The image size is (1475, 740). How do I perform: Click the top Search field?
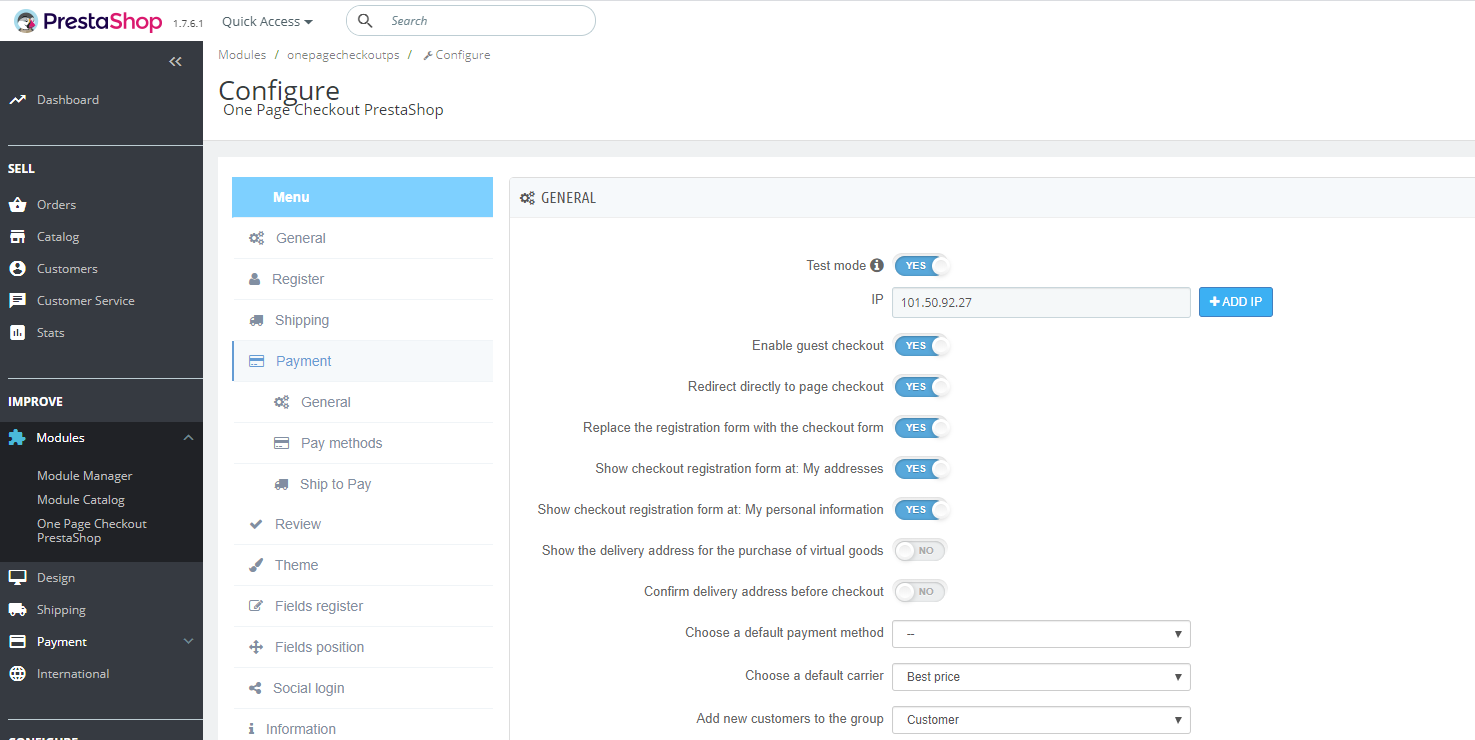pos(471,21)
